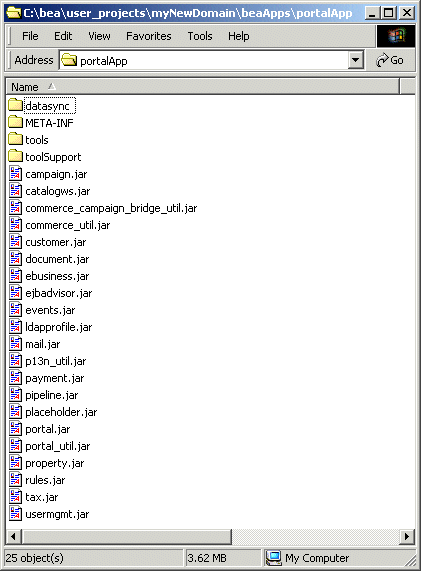
Task: Click the horizontal scrollbar right arrow
Action: click(x=407, y=536)
